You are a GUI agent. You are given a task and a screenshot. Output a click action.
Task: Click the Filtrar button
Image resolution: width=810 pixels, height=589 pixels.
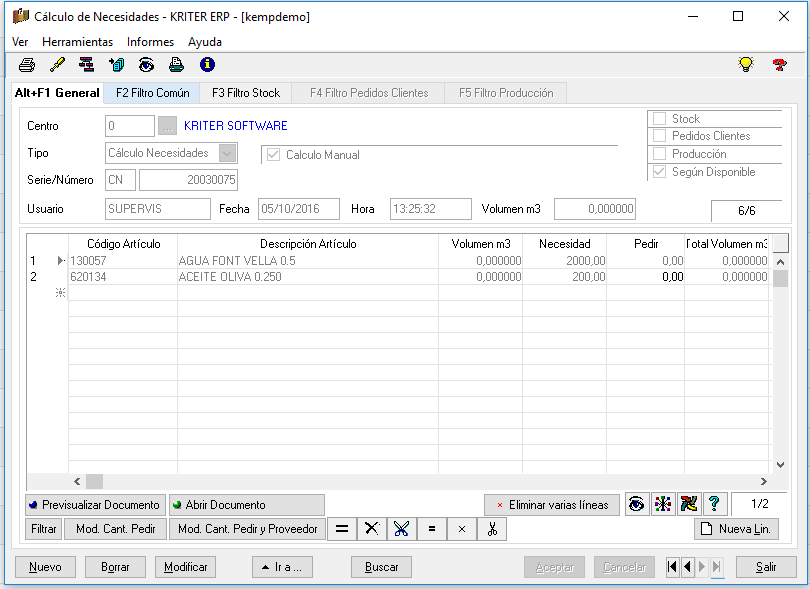point(44,529)
